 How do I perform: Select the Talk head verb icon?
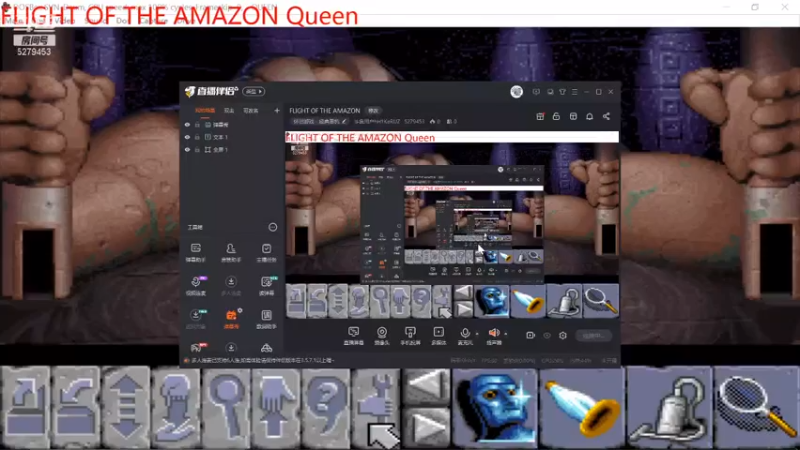[176, 407]
